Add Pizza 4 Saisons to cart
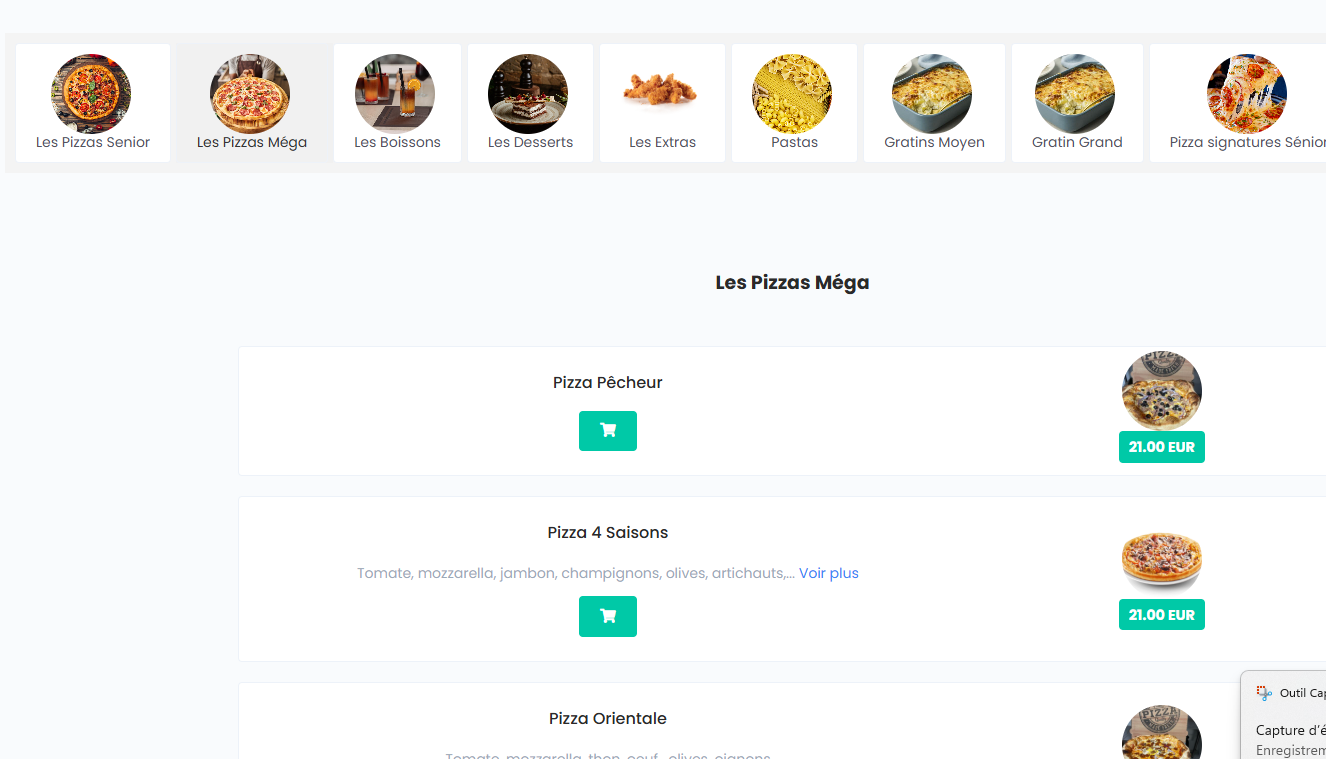Image resolution: width=1326 pixels, height=759 pixels. point(607,616)
